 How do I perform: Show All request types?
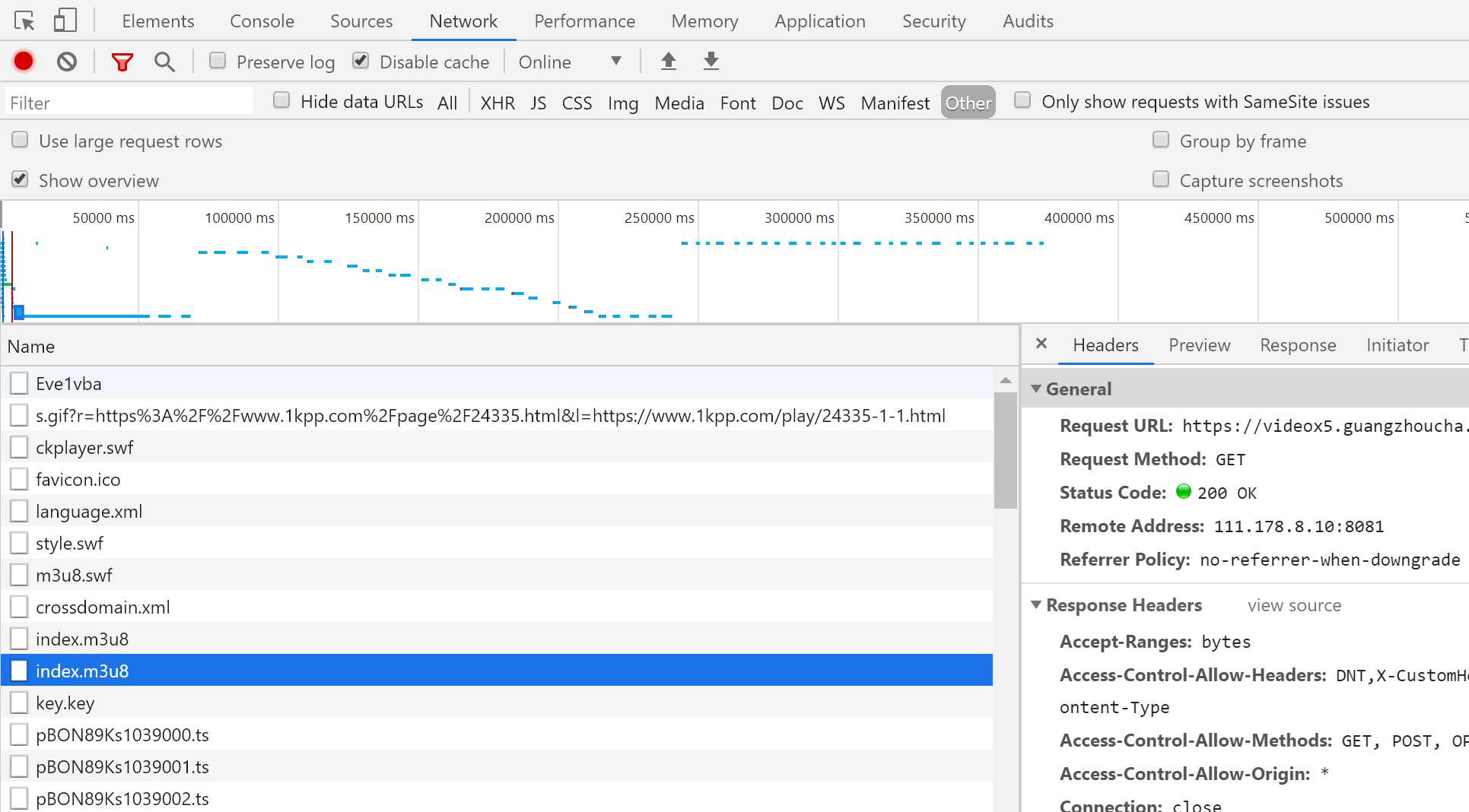[447, 103]
